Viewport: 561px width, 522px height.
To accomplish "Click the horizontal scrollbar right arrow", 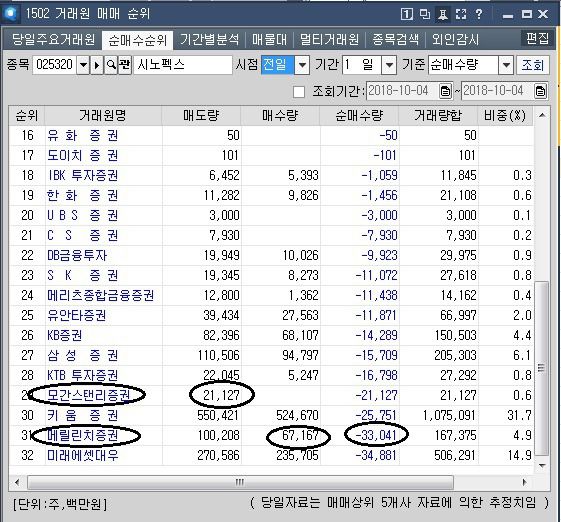I will 524,482.
